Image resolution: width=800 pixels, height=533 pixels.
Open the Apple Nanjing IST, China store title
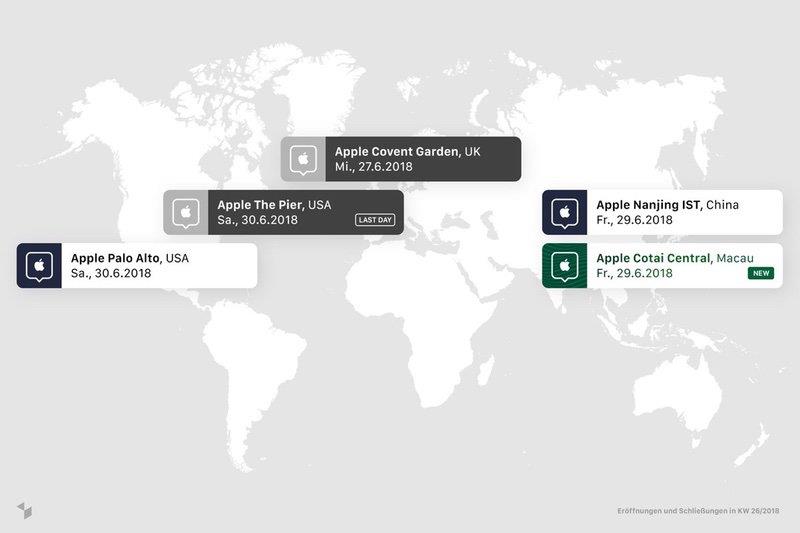point(667,204)
